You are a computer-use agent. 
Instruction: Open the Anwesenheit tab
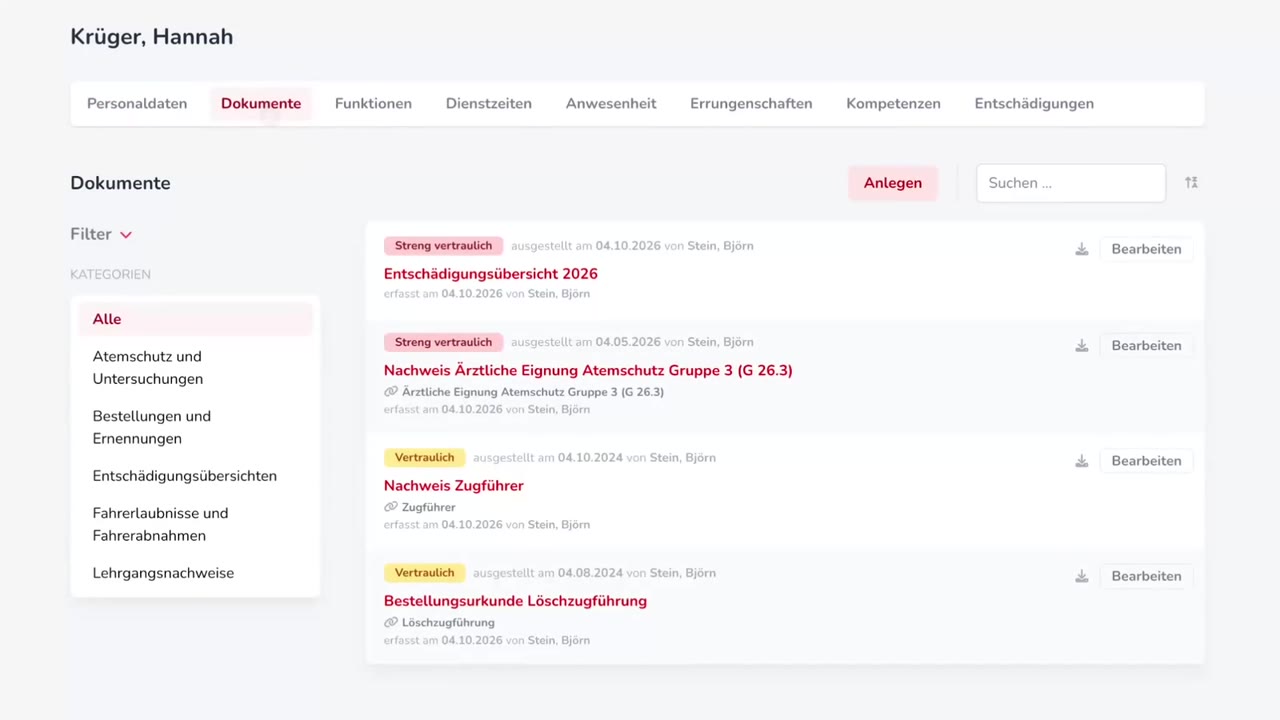611,104
